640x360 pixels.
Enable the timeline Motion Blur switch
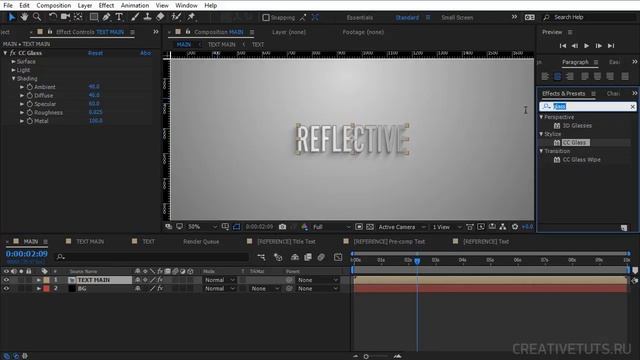pos(321,257)
